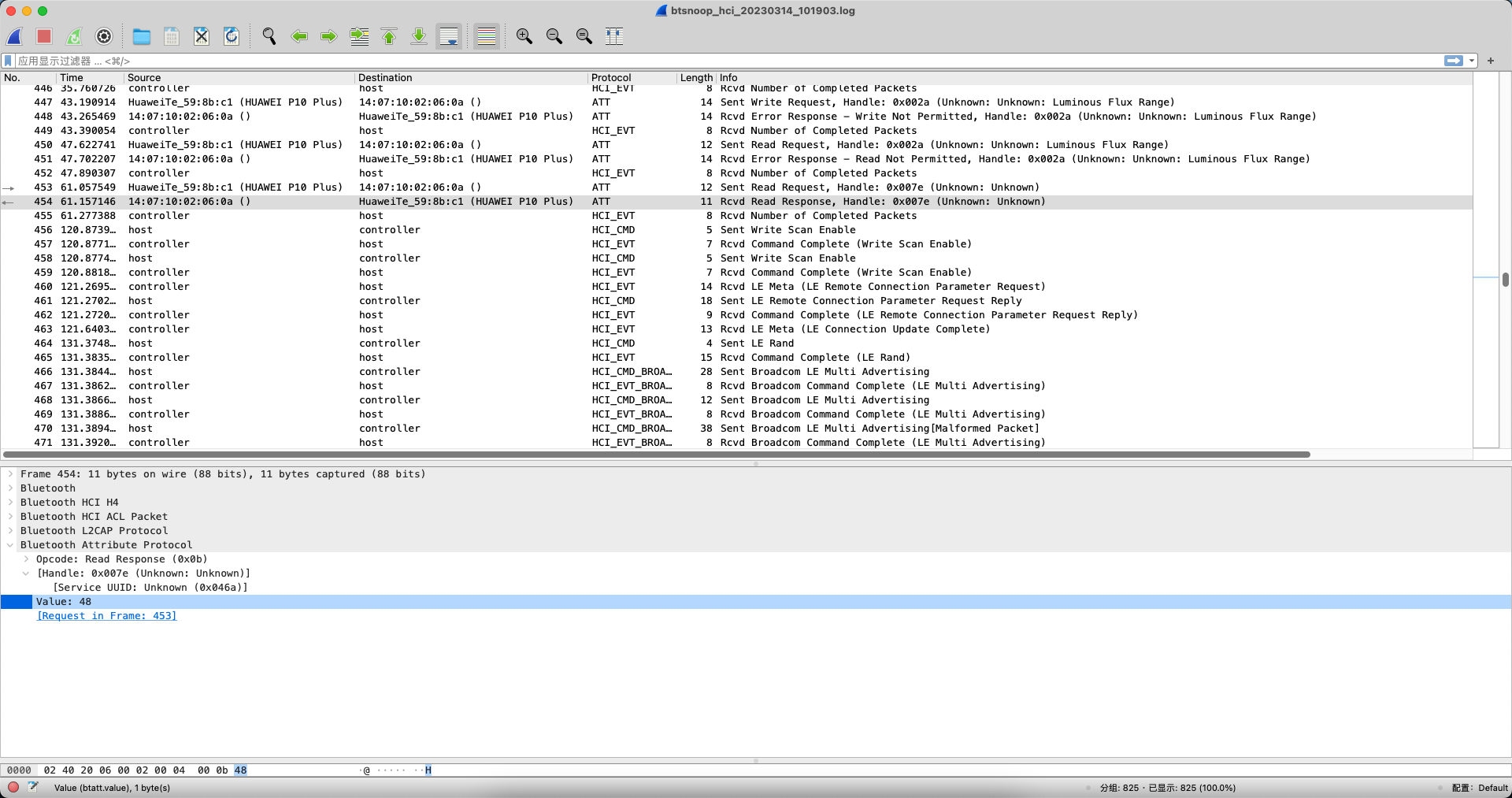Collapse Bluetooth Attribute Protocol section
The height and width of the screenshot is (798, 1512).
pos(10,545)
